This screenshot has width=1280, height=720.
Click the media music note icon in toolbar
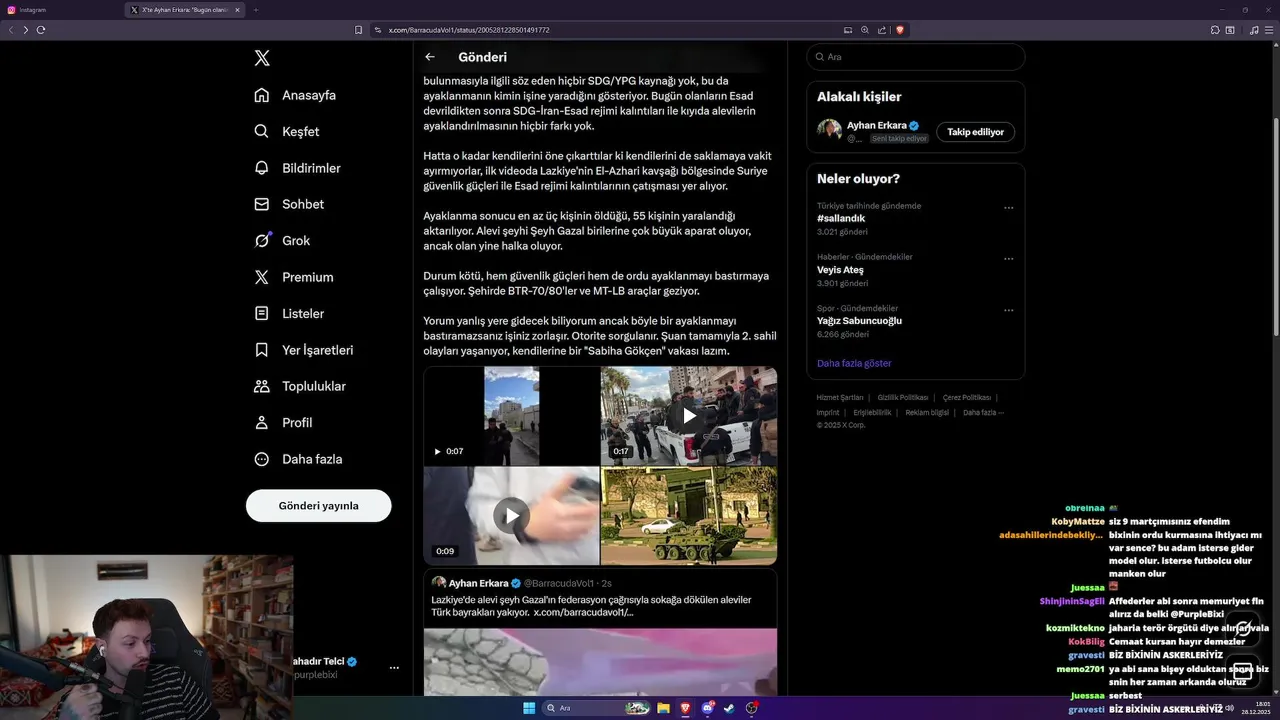[1254, 30]
